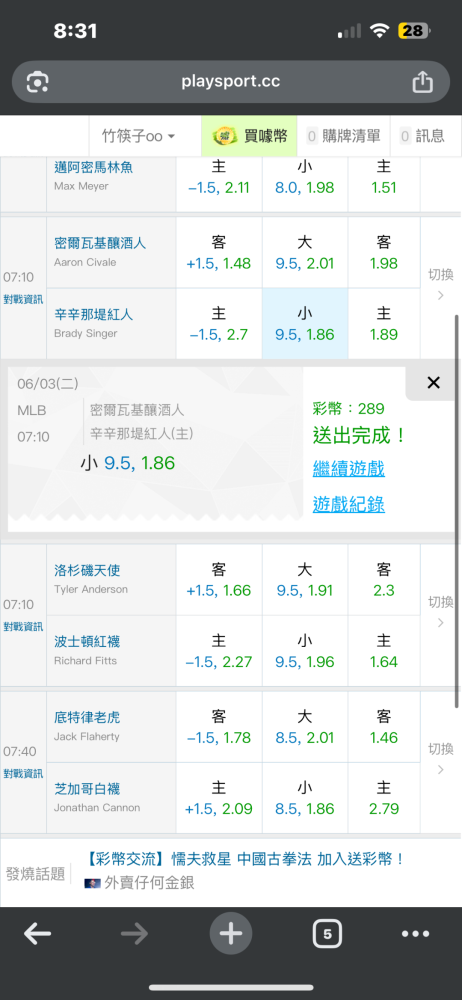Image resolution: width=462 pixels, height=1000 pixels.
Task: Select Angels 大 9.5, 1.91 total
Action: click(x=305, y=580)
